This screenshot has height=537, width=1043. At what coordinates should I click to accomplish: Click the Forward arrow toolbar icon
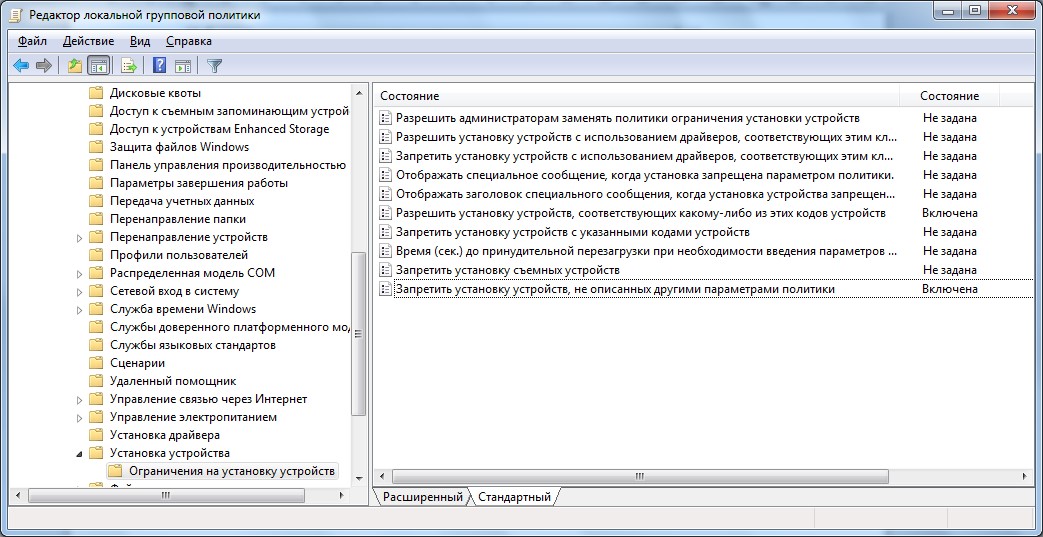click(43, 66)
